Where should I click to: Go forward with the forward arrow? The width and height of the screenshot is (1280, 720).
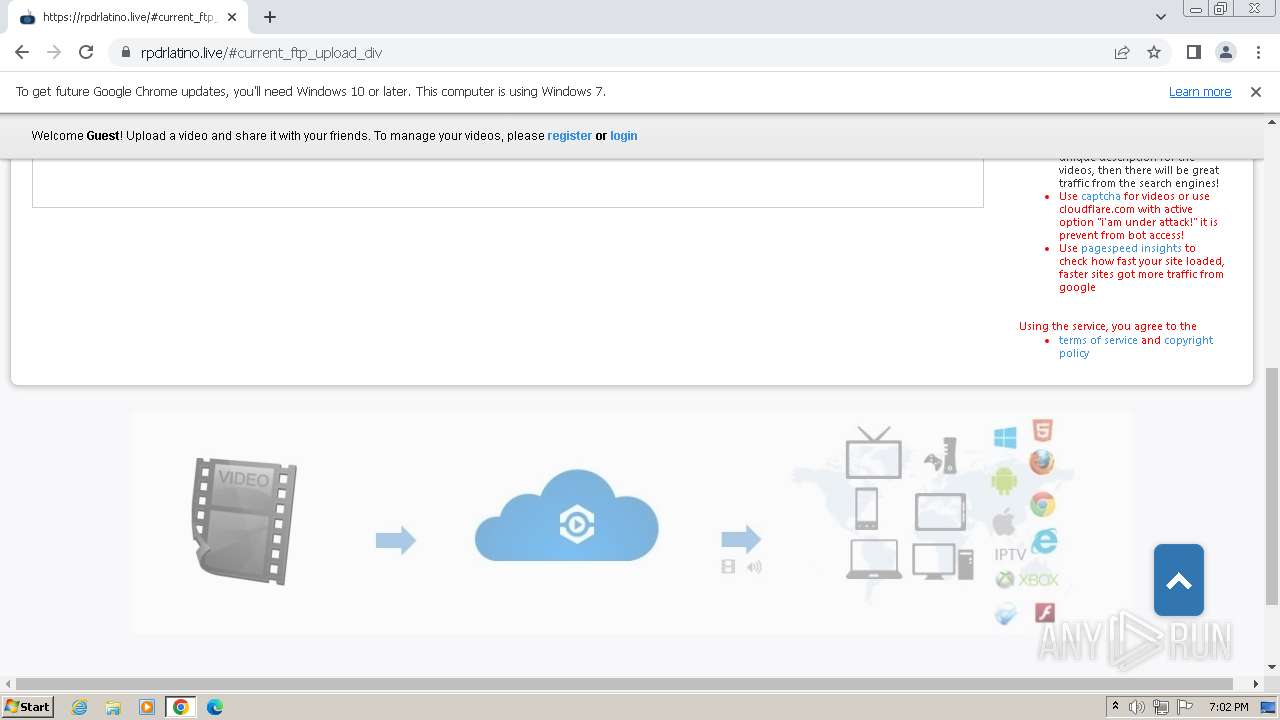[x=54, y=52]
